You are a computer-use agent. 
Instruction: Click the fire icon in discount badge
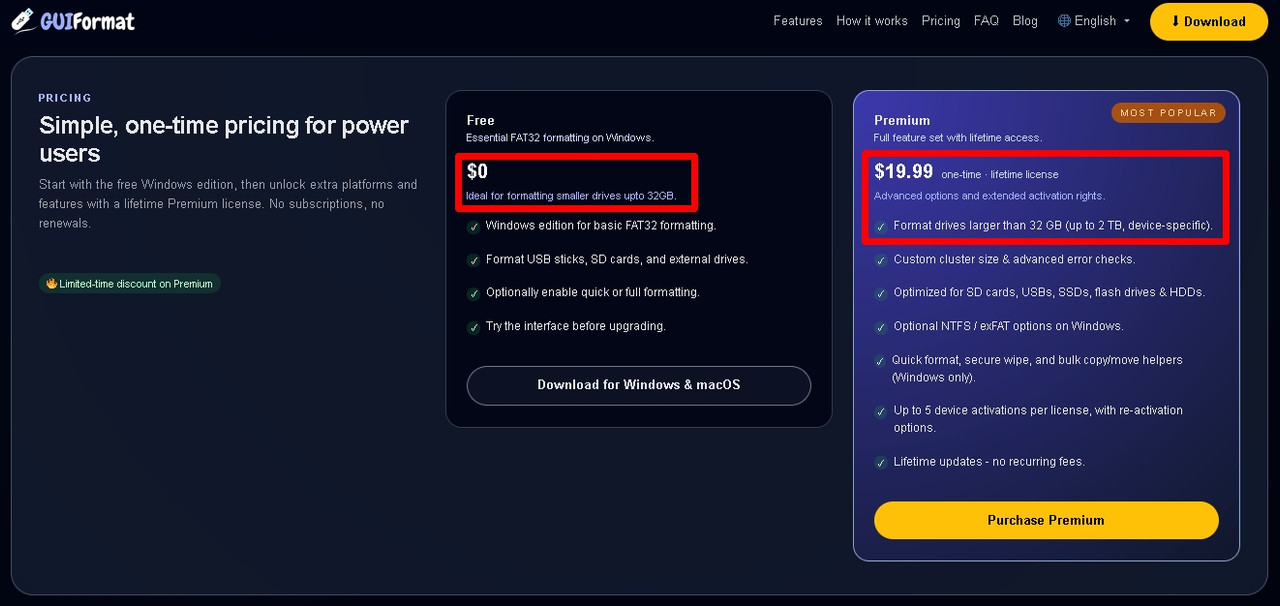point(51,284)
